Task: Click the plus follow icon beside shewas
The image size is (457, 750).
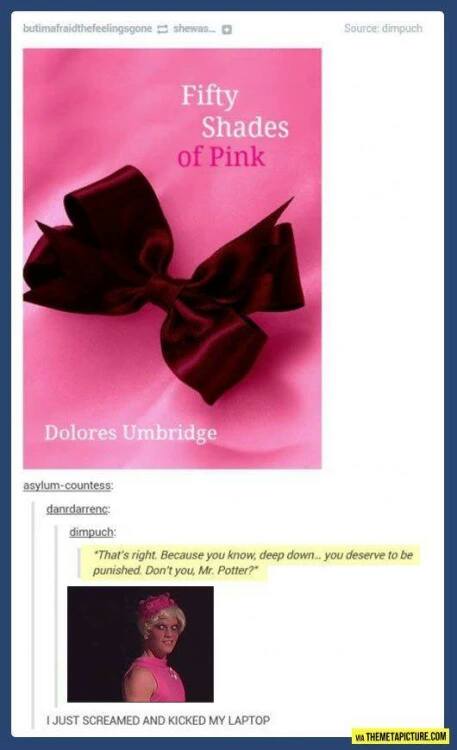Action: point(227,29)
